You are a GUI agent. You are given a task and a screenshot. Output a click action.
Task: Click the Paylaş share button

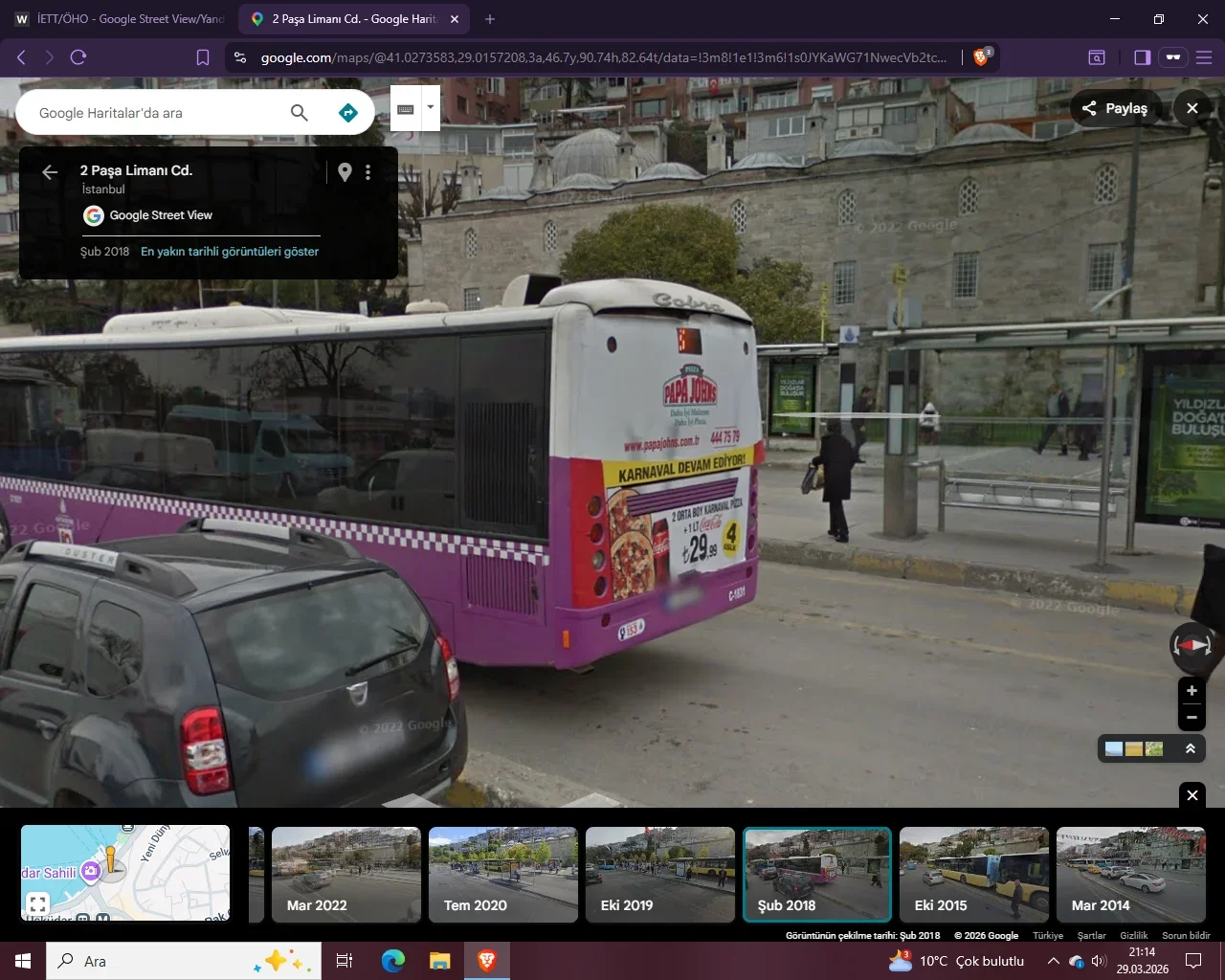click(1115, 108)
